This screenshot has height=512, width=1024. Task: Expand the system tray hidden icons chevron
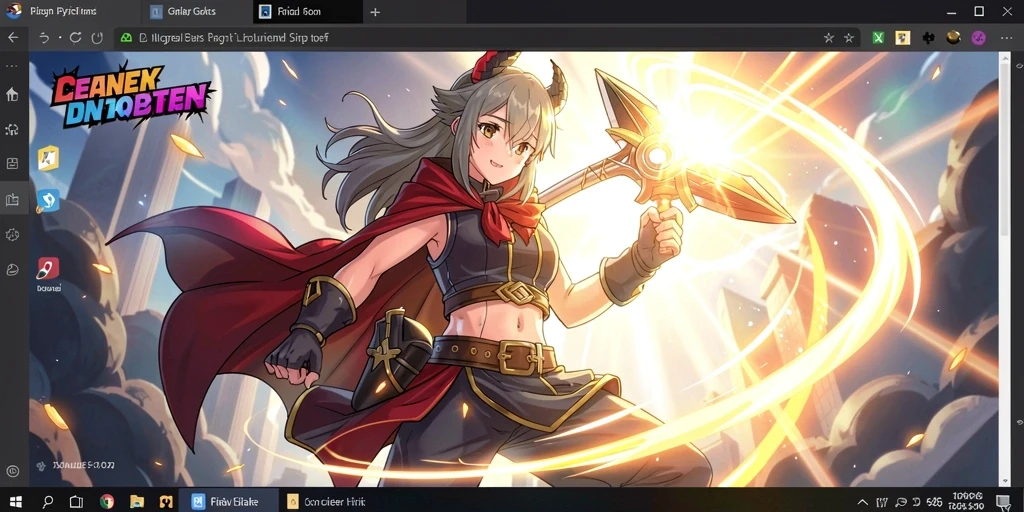(x=863, y=502)
